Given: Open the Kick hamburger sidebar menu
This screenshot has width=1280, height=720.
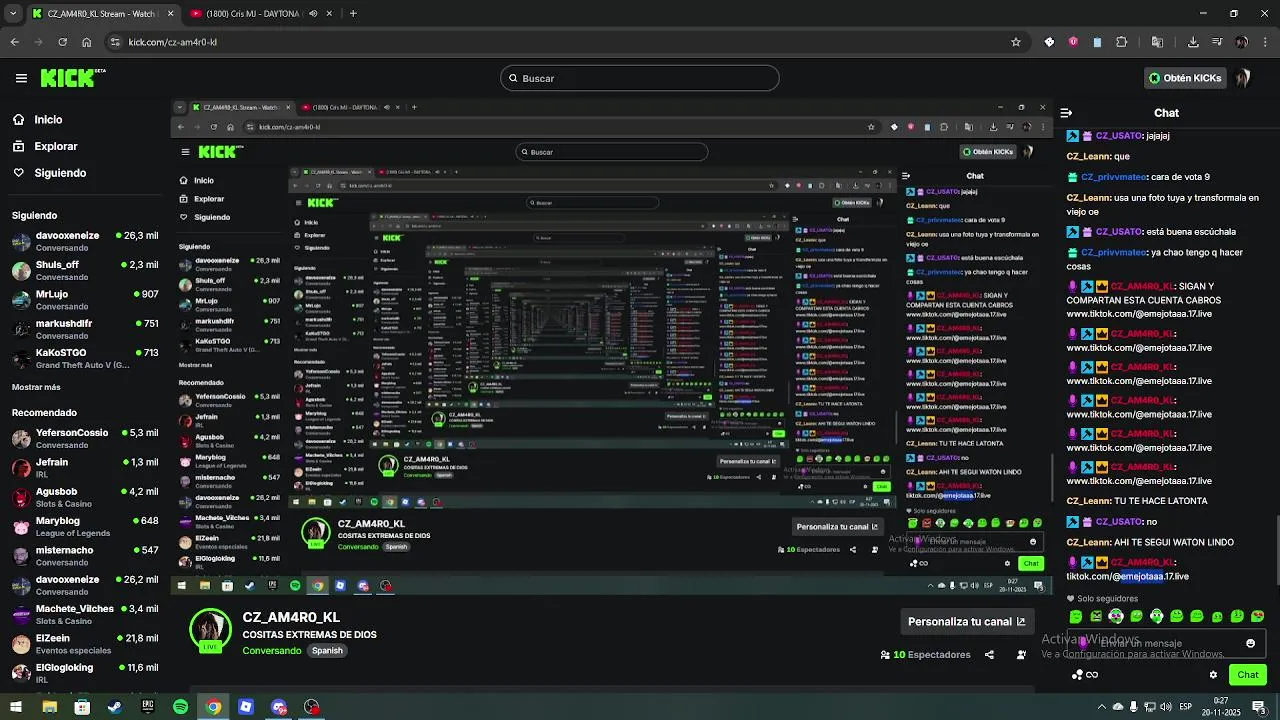Looking at the screenshot, I should [x=21, y=78].
